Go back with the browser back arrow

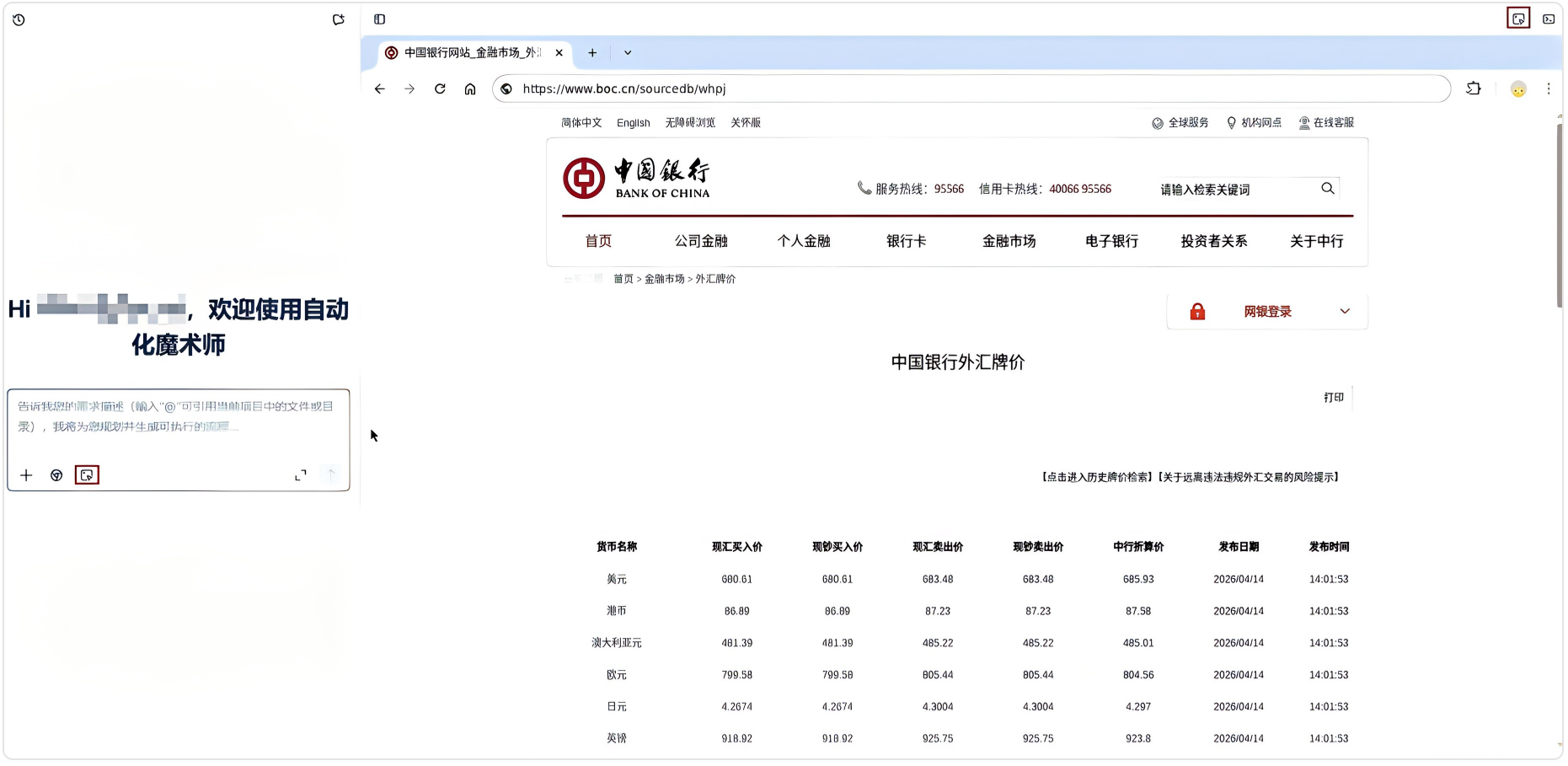click(380, 88)
